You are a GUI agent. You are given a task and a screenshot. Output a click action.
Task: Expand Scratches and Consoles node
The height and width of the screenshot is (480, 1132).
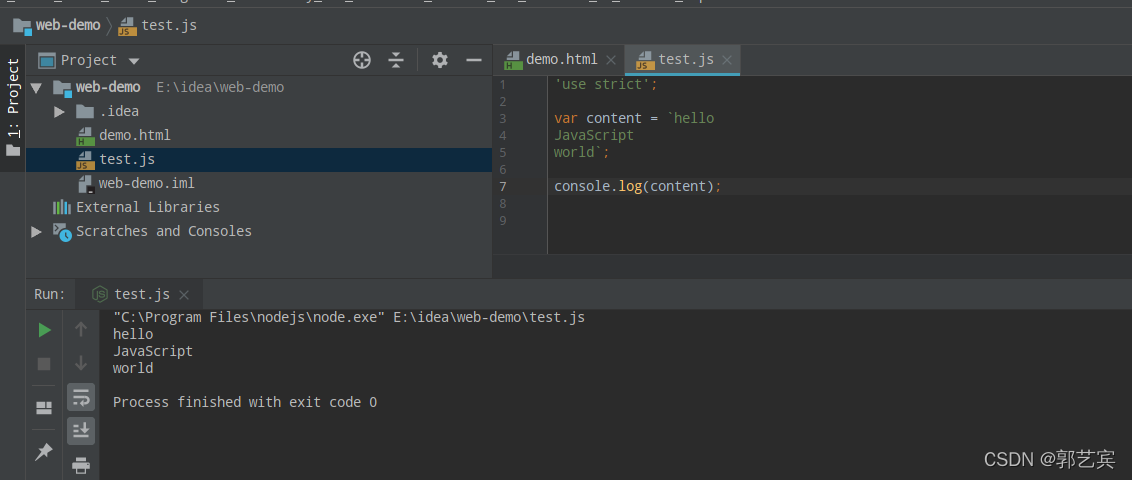tap(36, 232)
